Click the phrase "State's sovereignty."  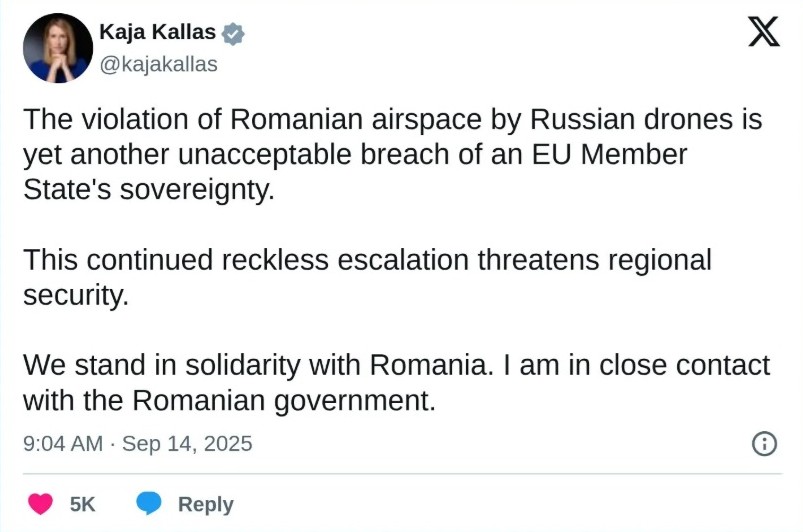click(x=148, y=190)
